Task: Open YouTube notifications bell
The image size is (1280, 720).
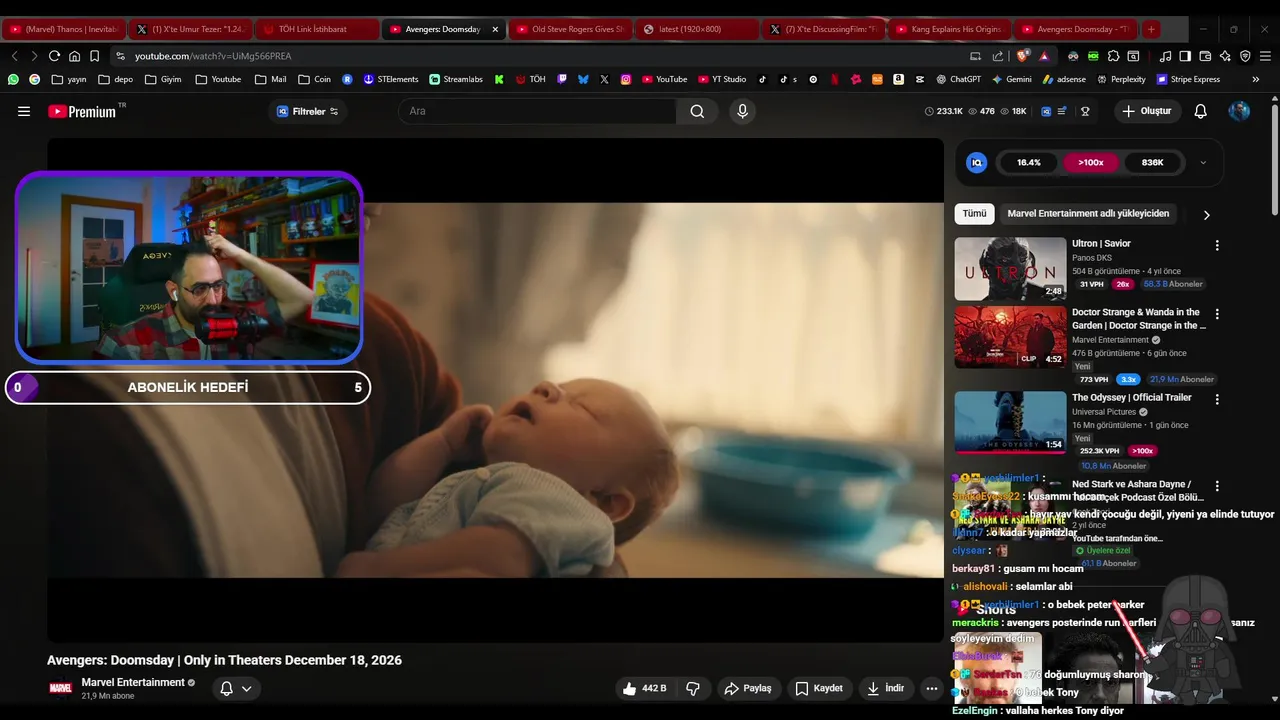Action: (x=1201, y=111)
